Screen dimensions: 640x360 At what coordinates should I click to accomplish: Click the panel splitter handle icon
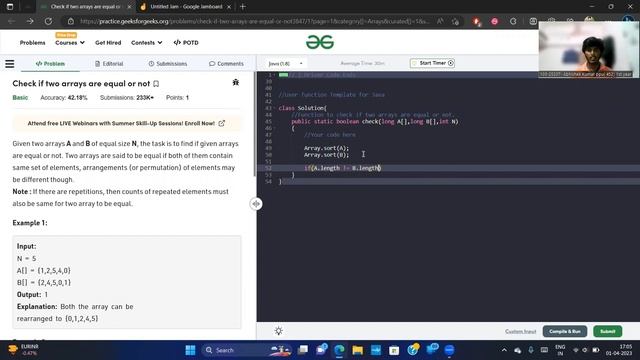(x=256, y=204)
